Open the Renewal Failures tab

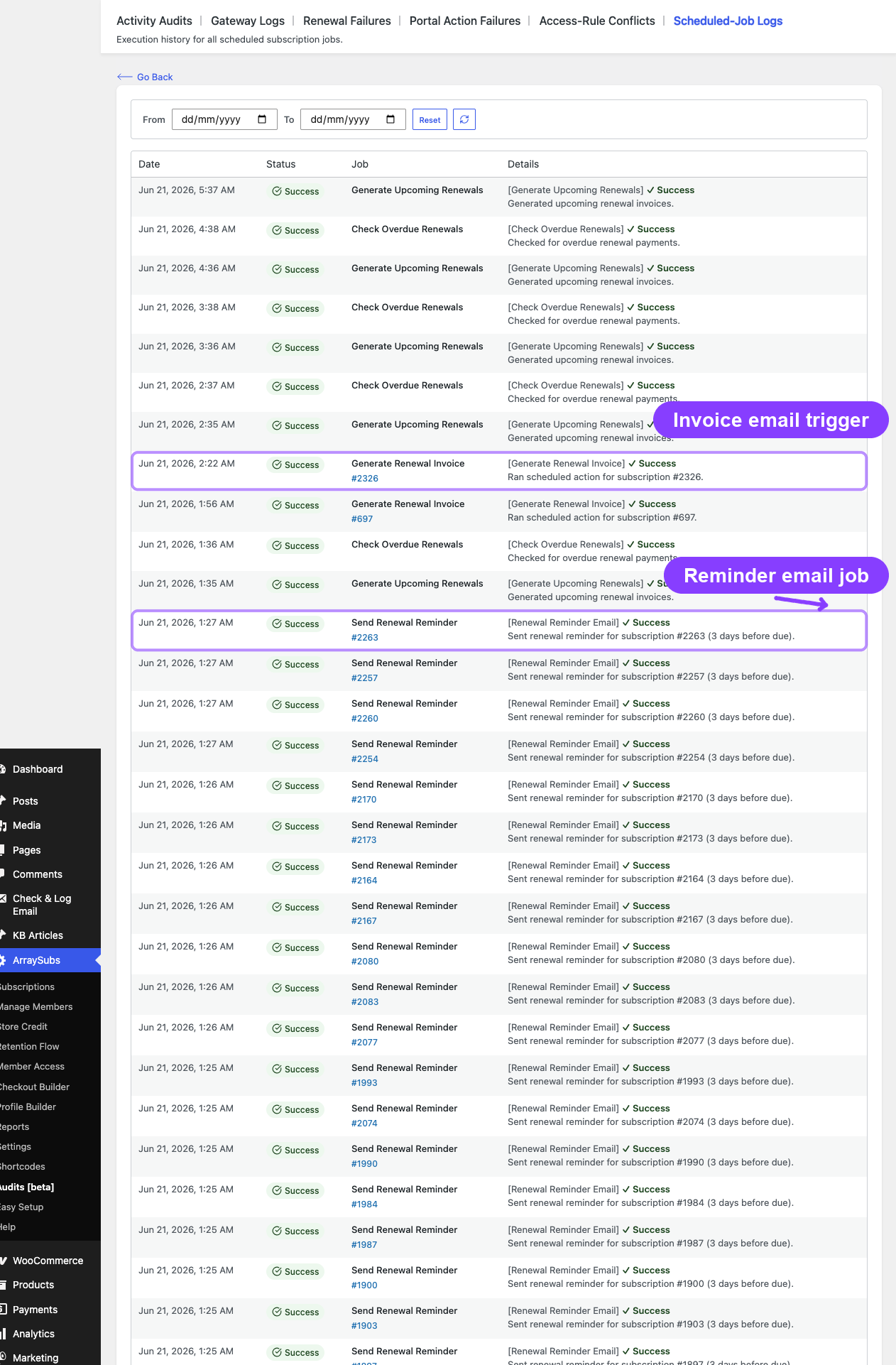tap(347, 21)
